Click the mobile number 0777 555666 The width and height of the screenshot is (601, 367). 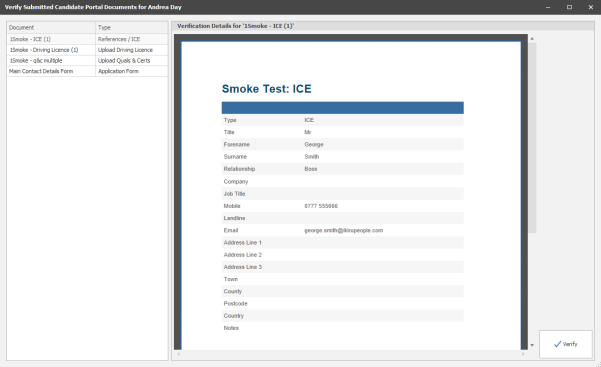click(321, 206)
